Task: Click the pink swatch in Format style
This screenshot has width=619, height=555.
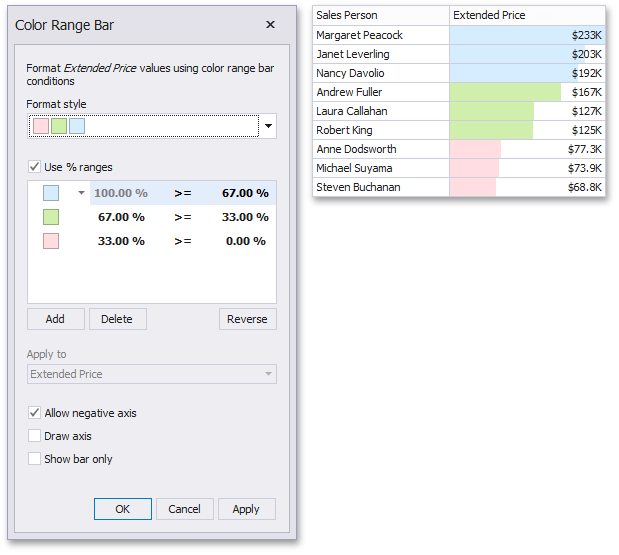Action: [41, 126]
